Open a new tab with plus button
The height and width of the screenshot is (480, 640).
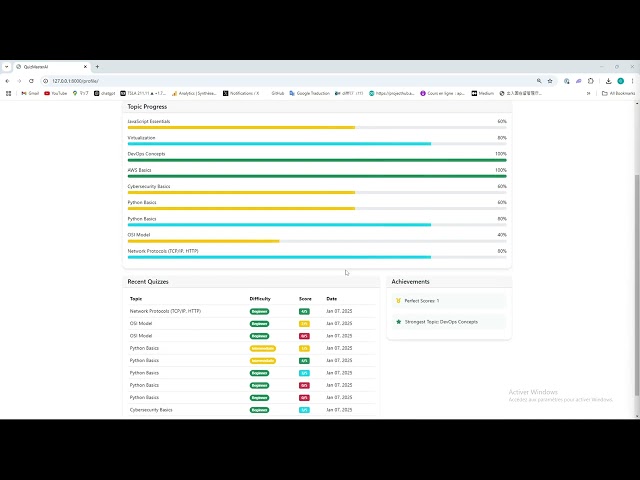(x=97, y=67)
